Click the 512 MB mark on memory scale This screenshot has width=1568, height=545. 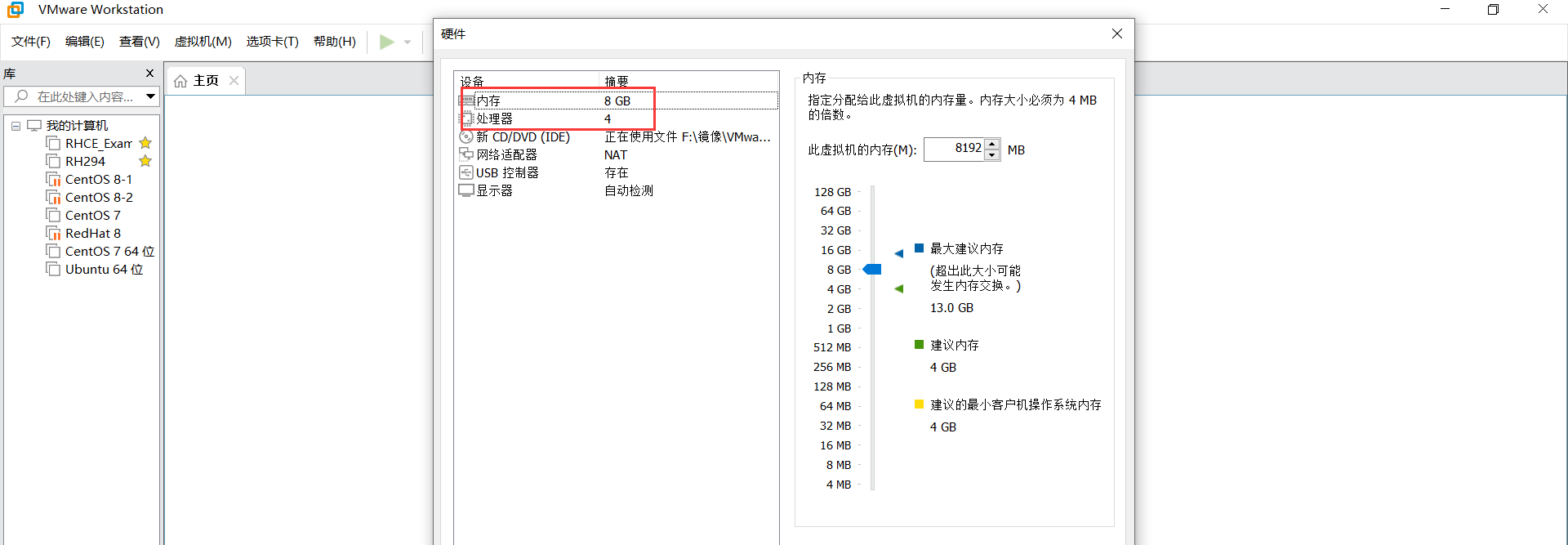[832, 347]
